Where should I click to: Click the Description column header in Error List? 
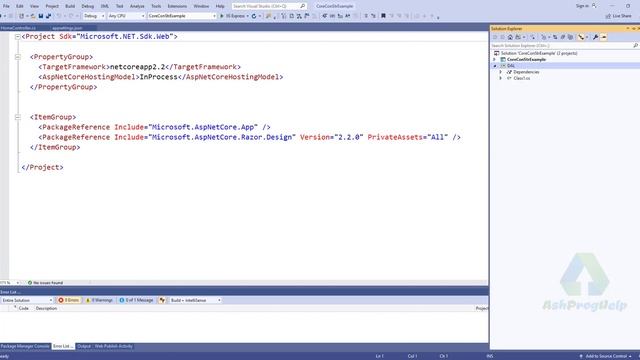46,308
